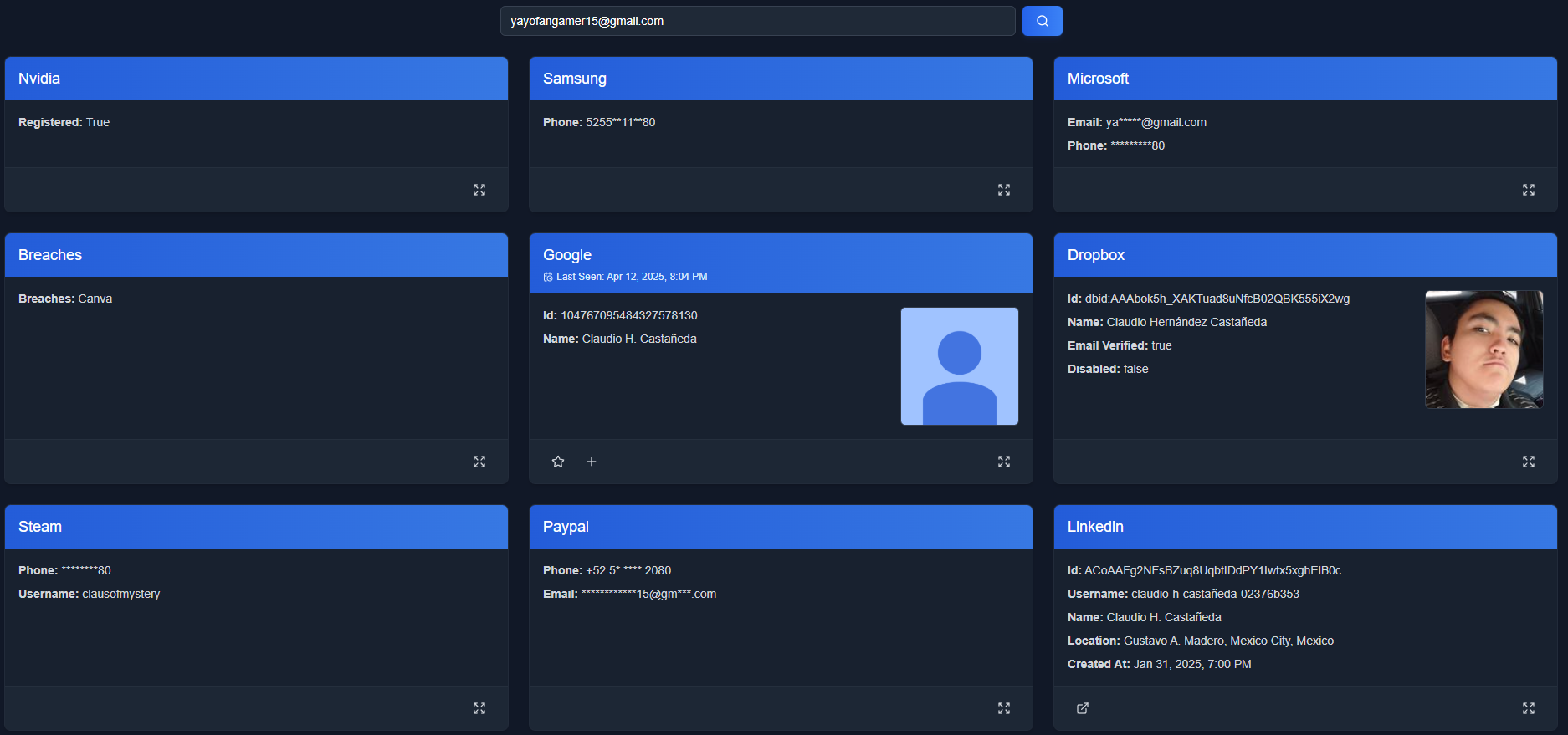Expand the Nvidia card
The image size is (1568, 735).
click(x=479, y=190)
